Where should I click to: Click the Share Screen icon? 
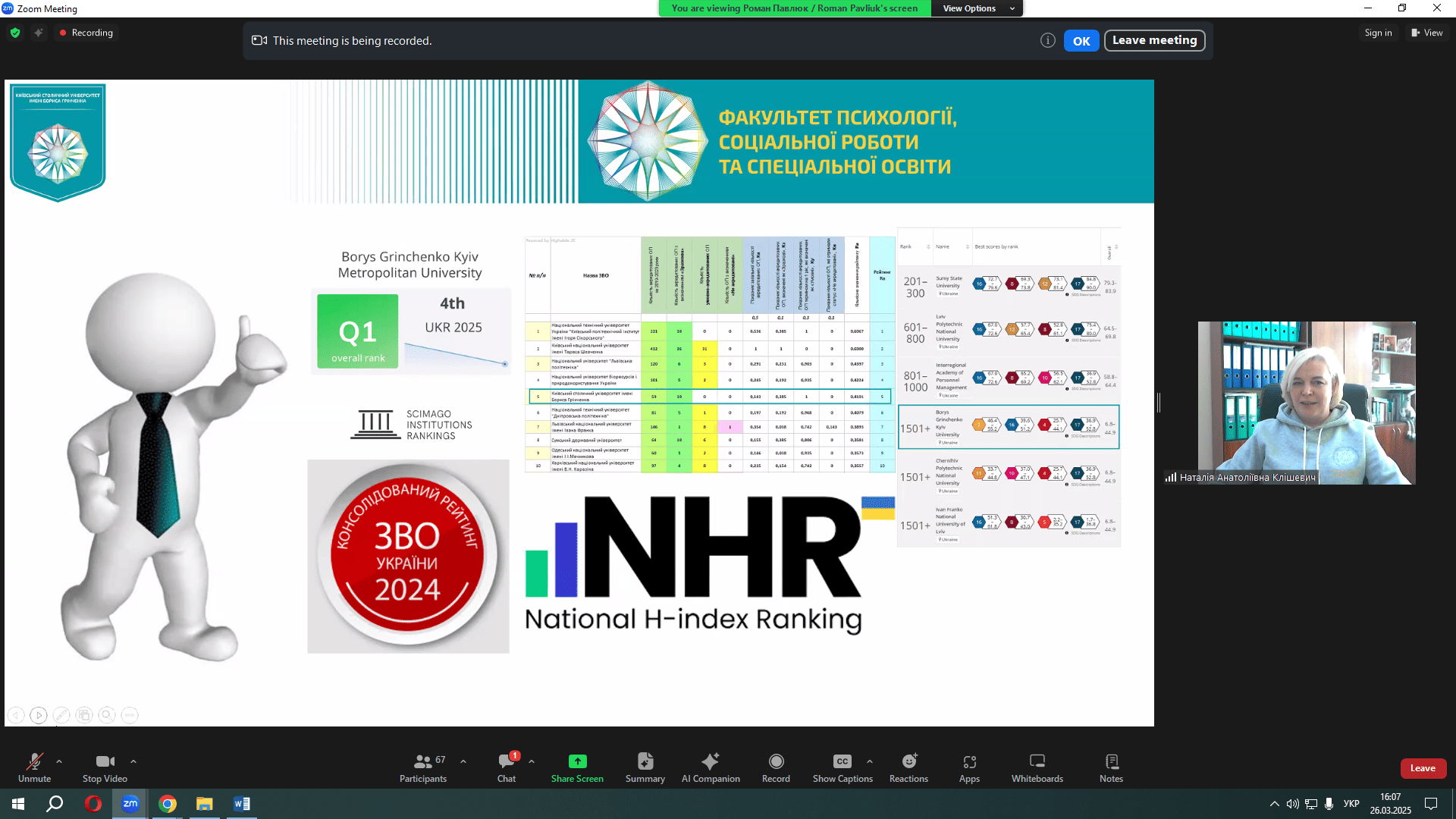pos(577,761)
